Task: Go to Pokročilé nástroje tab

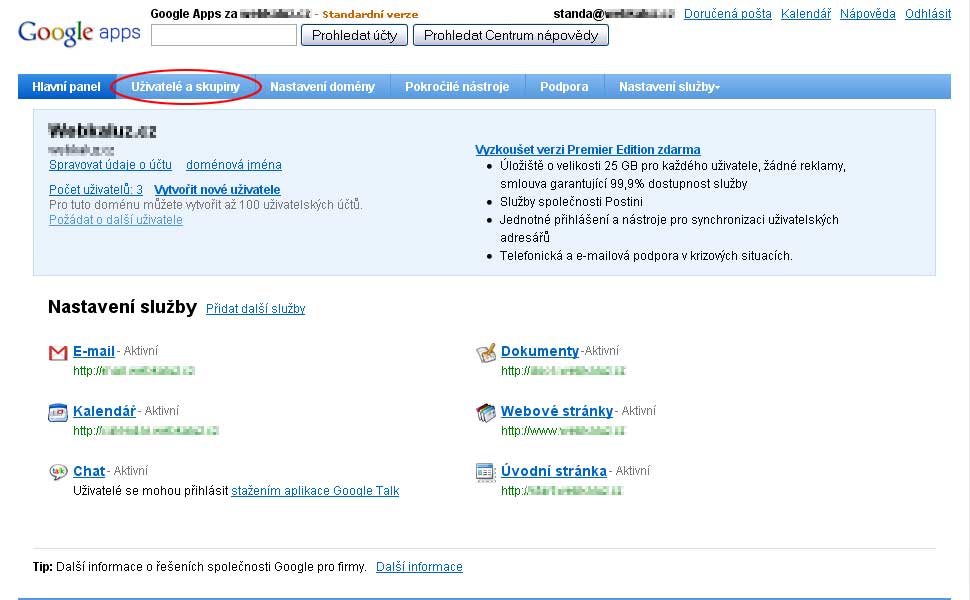Action: click(457, 87)
